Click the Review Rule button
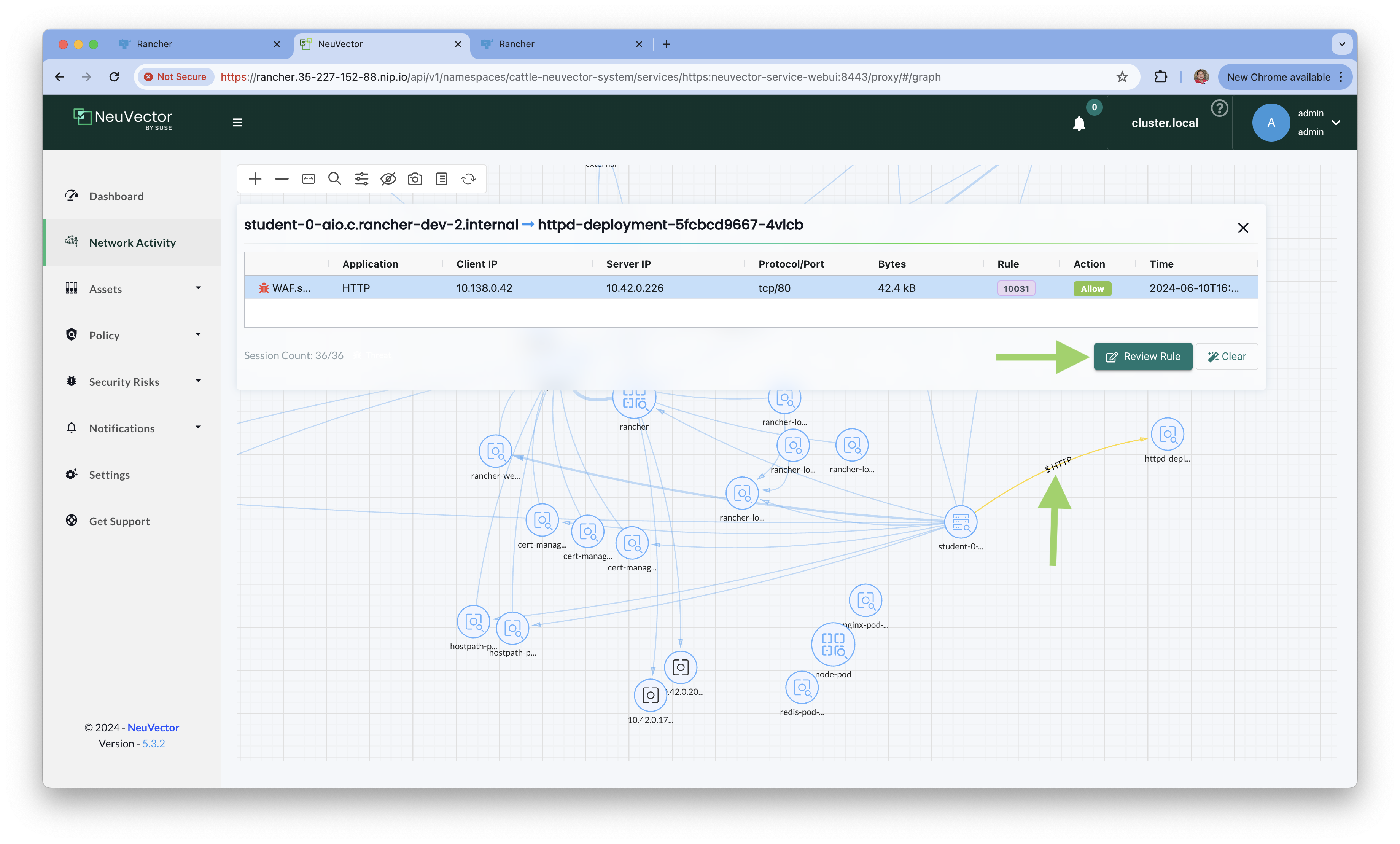Screen dimensions: 1400x844 click(1142, 356)
